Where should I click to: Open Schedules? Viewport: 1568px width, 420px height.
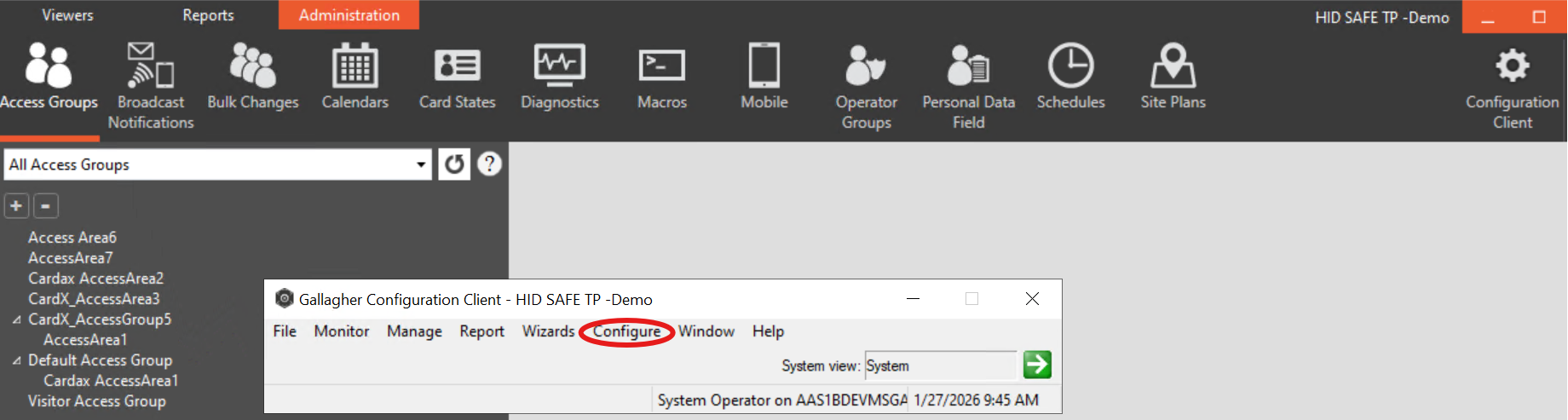[x=1071, y=77]
